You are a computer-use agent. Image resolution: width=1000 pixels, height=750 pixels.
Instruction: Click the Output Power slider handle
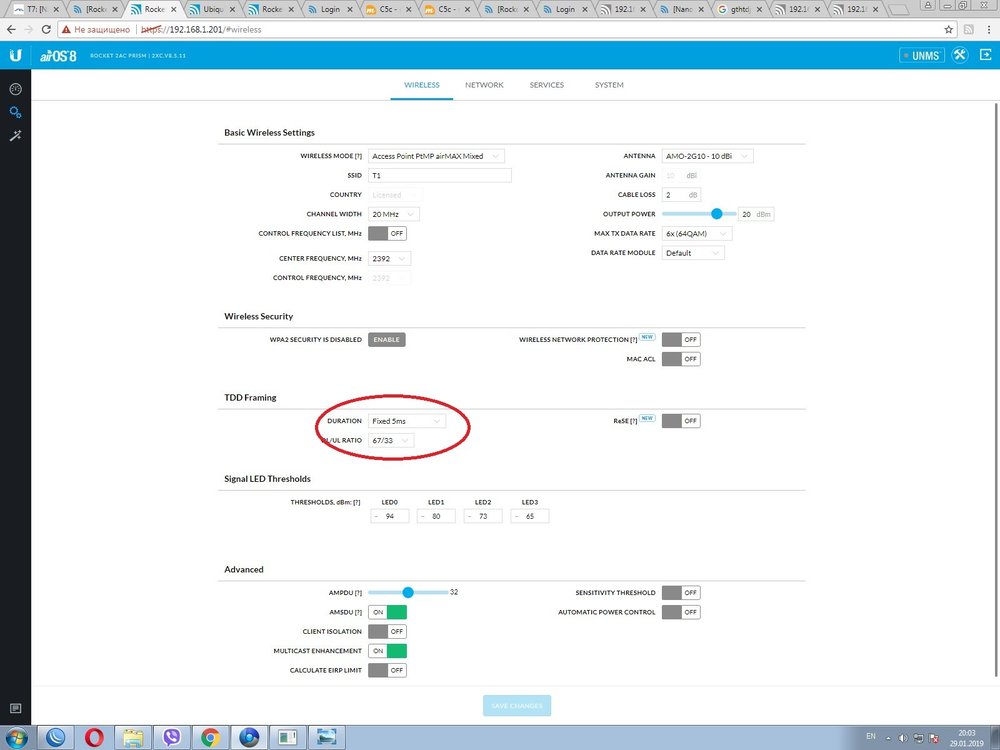click(x=717, y=214)
